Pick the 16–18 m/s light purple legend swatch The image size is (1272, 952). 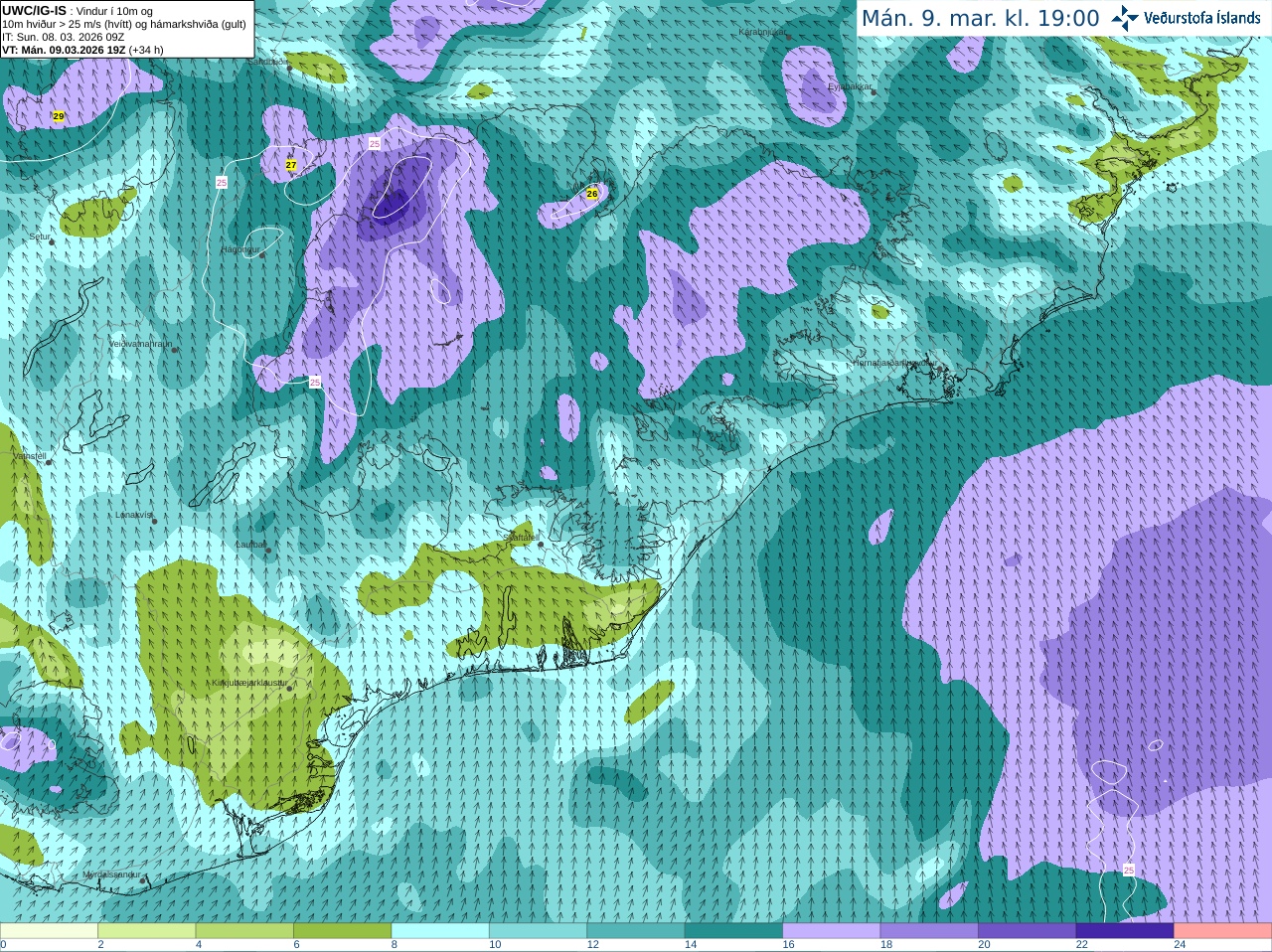coord(832,931)
